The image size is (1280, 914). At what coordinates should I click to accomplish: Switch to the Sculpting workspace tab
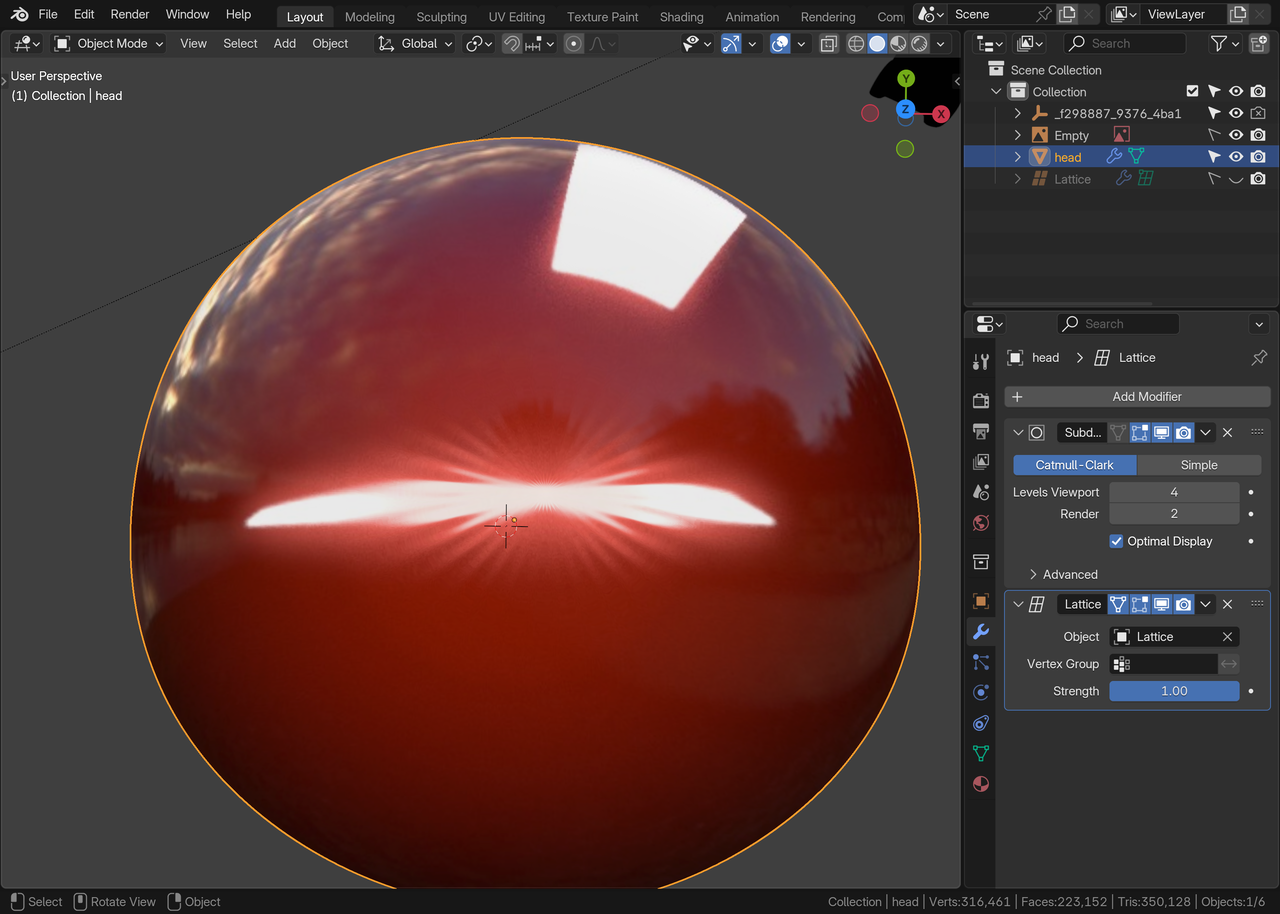[x=441, y=16]
